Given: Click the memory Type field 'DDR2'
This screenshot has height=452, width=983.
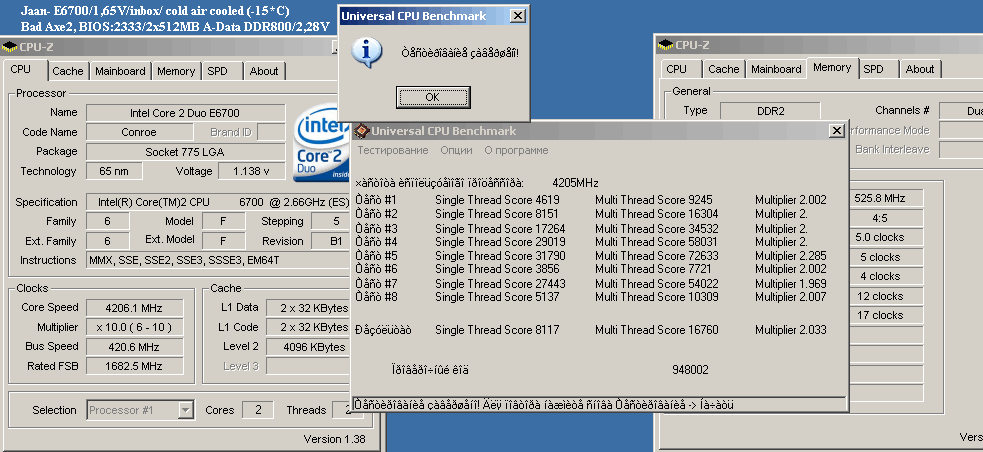Looking at the screenshot, I should tap(770, 111).
